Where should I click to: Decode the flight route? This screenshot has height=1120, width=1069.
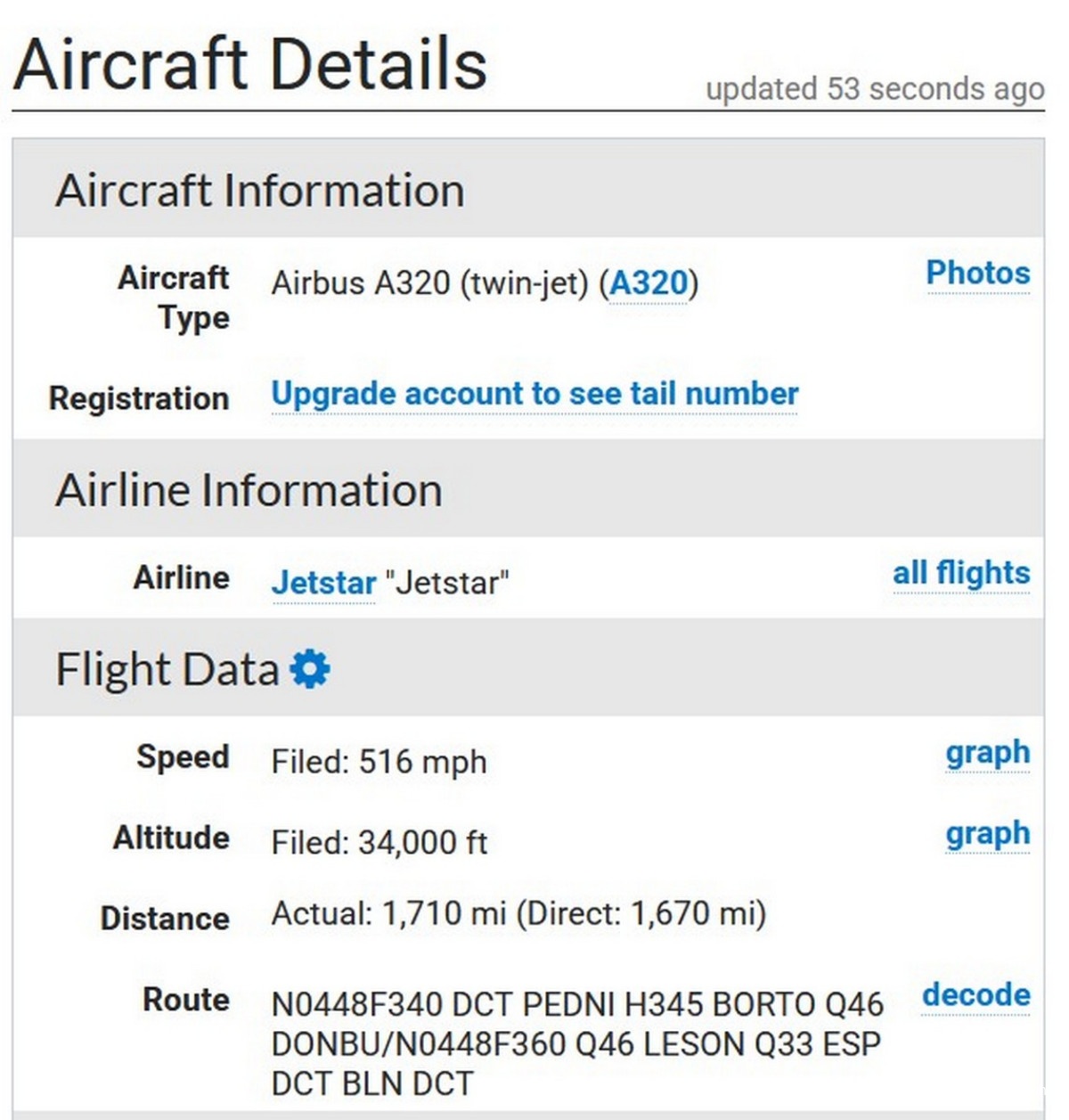(x=975, y=994)
